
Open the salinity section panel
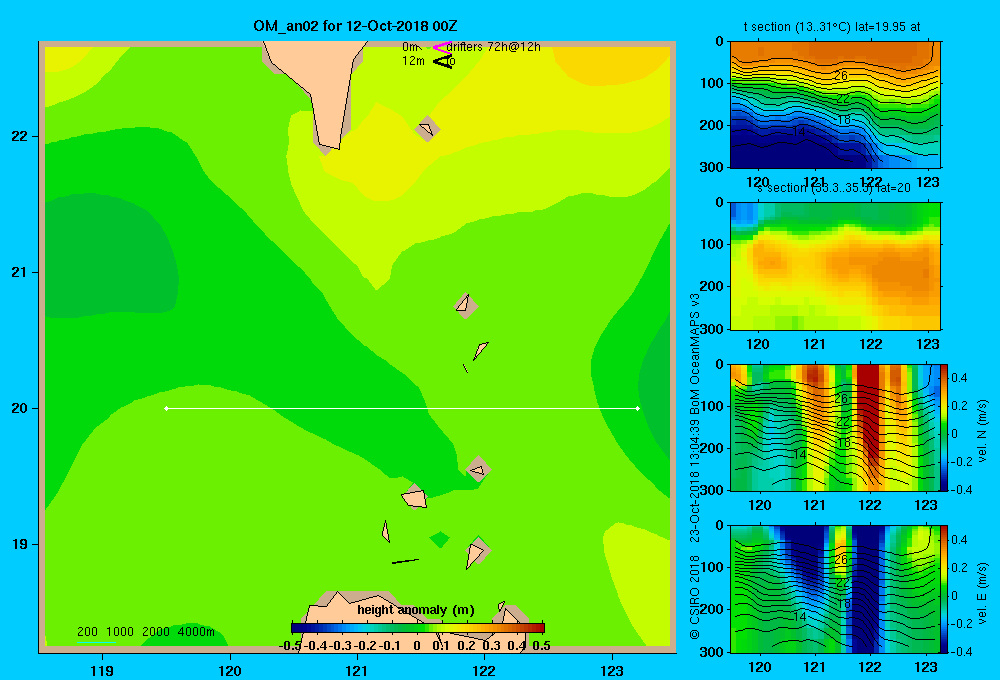835,266
